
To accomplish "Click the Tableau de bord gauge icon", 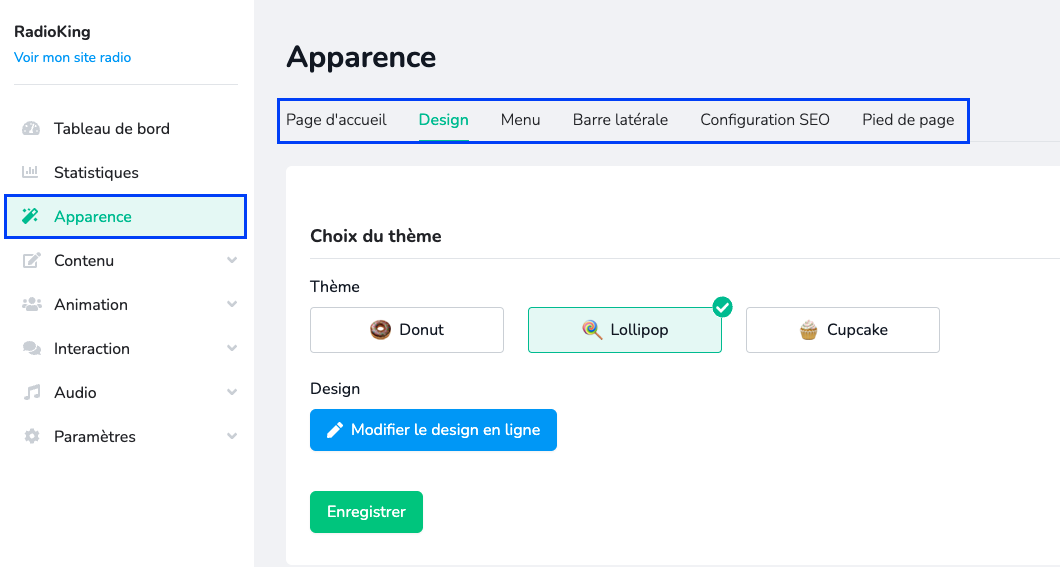I will click(31, 128).
